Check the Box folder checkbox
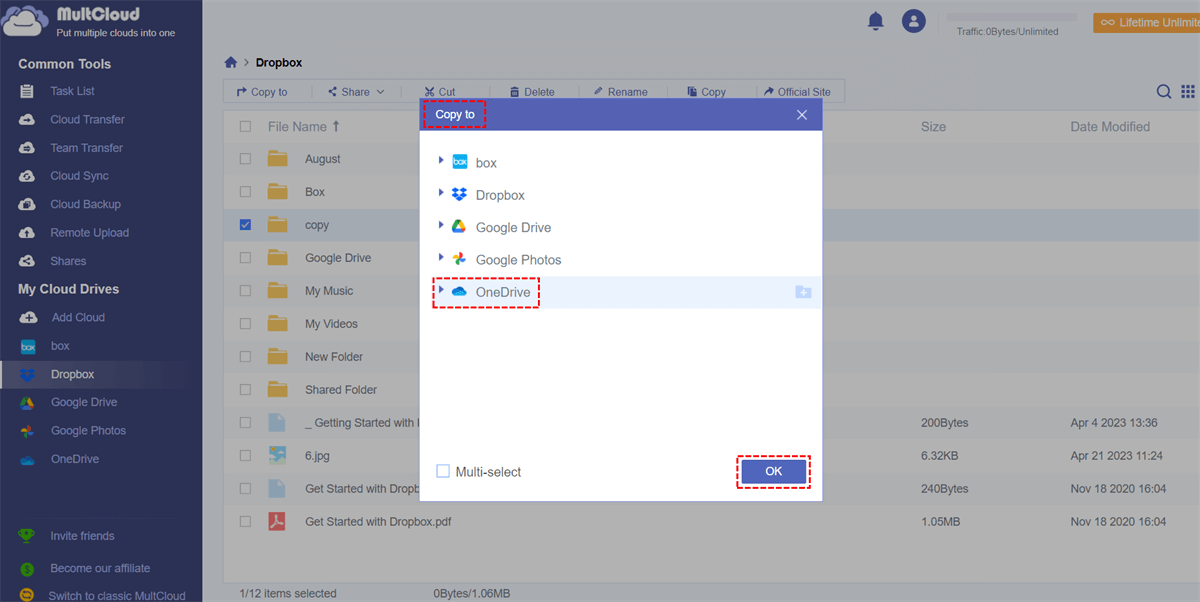 pos(245,192)
